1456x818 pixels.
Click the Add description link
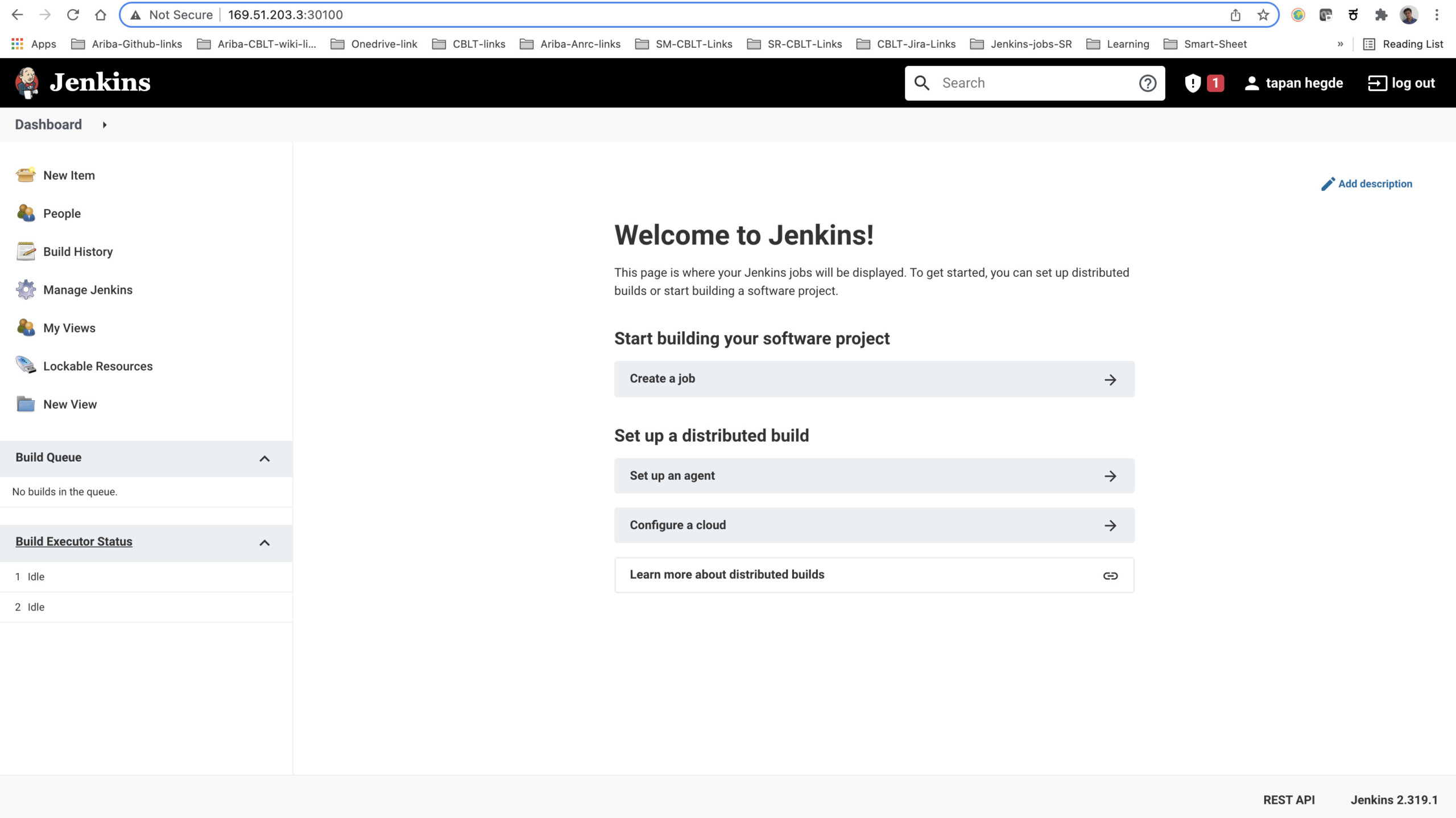pyautogui.click(x=1366, y=184)
